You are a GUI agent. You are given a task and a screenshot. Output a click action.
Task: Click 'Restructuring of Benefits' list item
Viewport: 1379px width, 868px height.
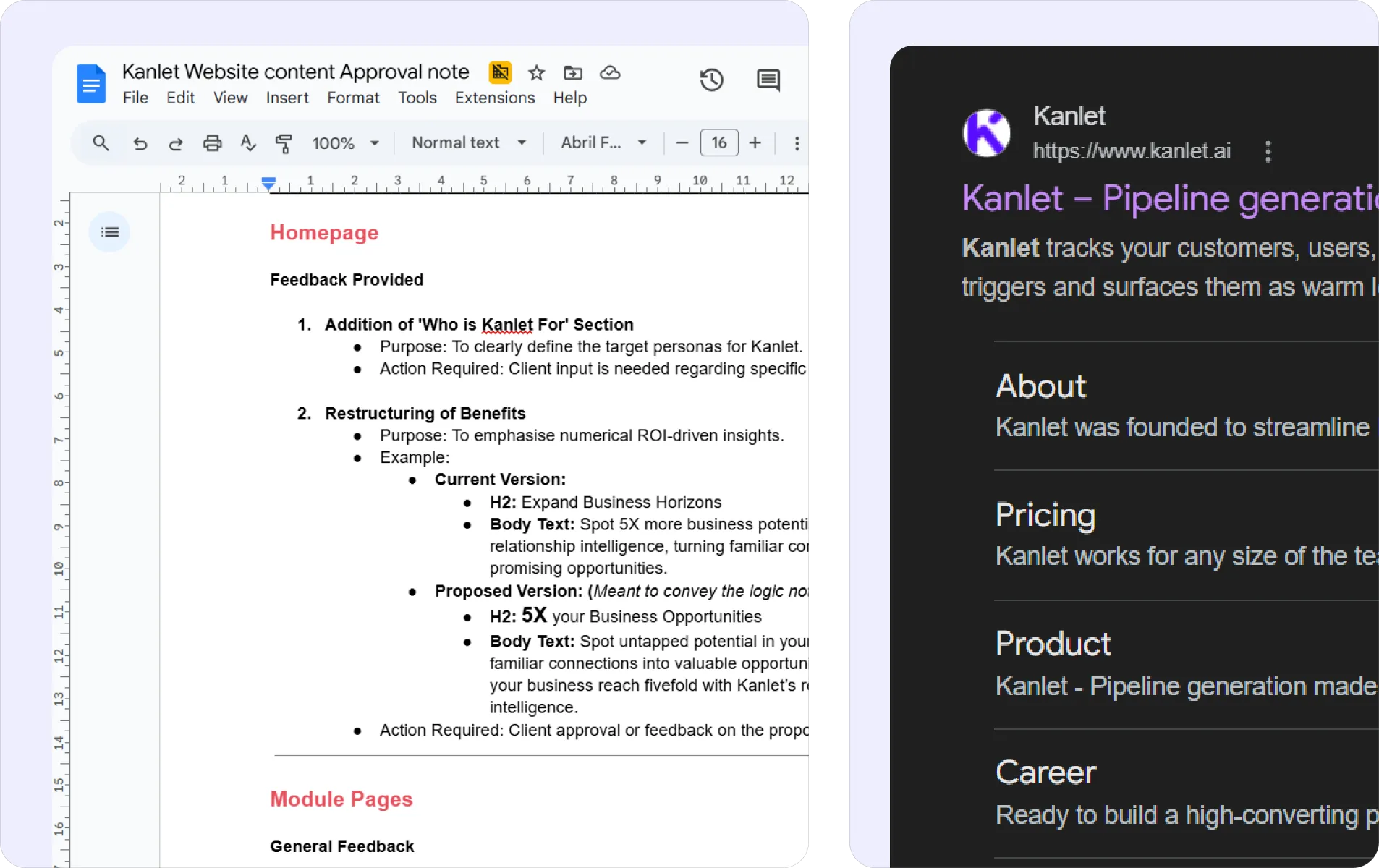tap(425, 413)
